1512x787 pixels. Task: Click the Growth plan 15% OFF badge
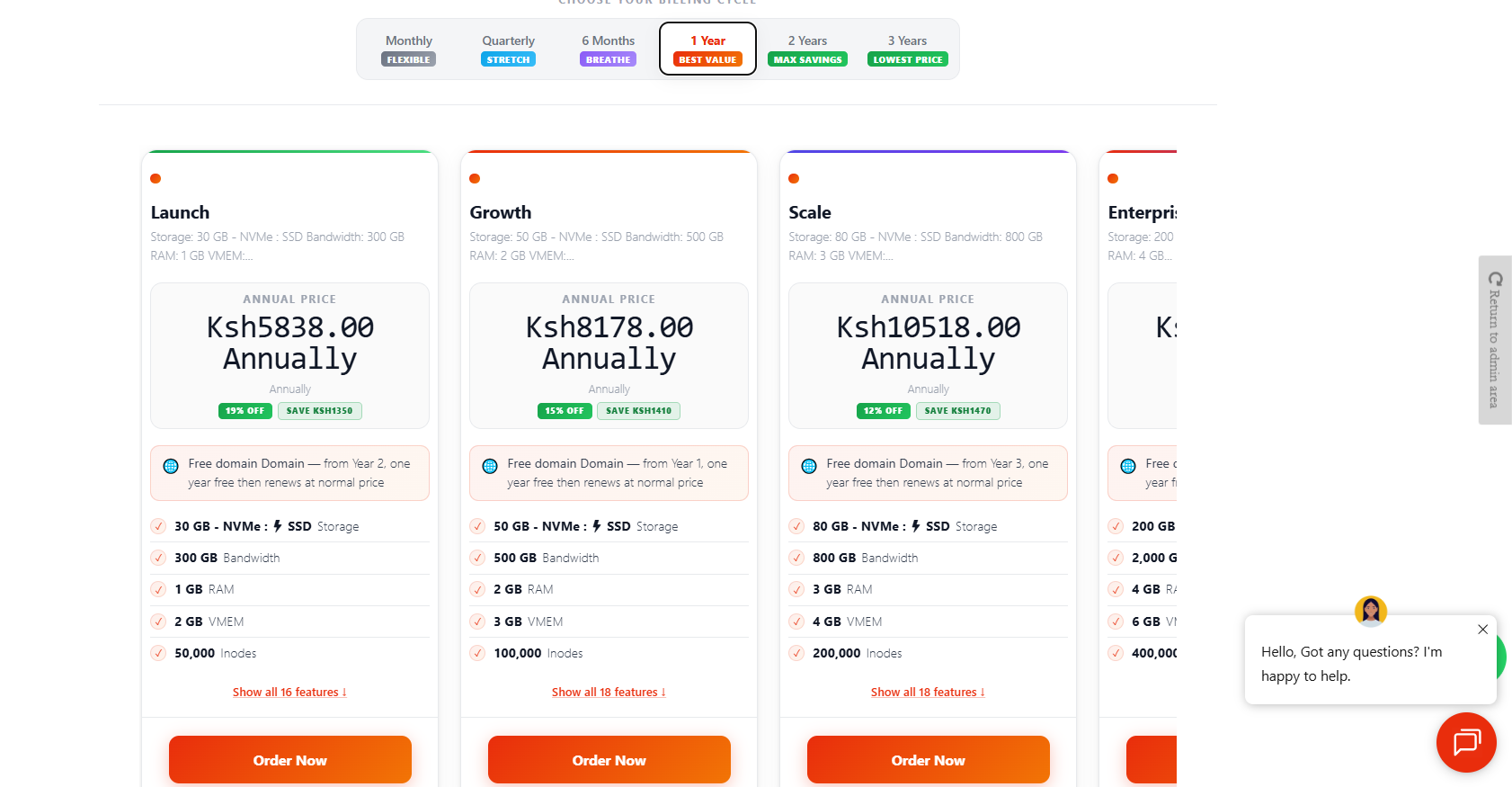[x=565, y=411]
